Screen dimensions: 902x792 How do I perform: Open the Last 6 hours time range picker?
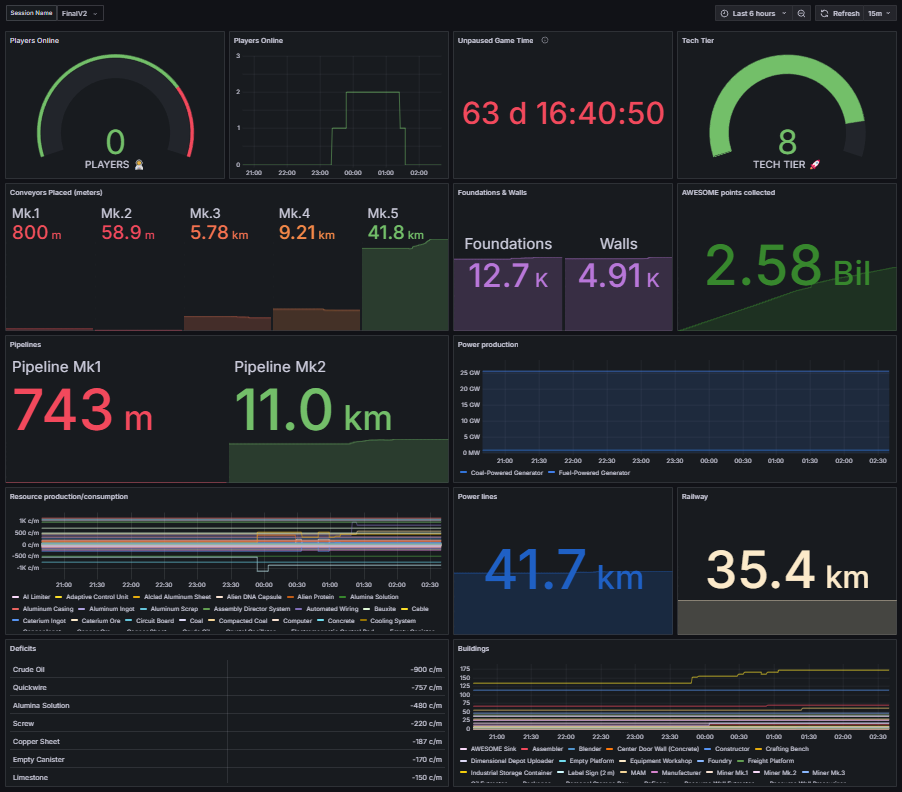click(753, 13)
